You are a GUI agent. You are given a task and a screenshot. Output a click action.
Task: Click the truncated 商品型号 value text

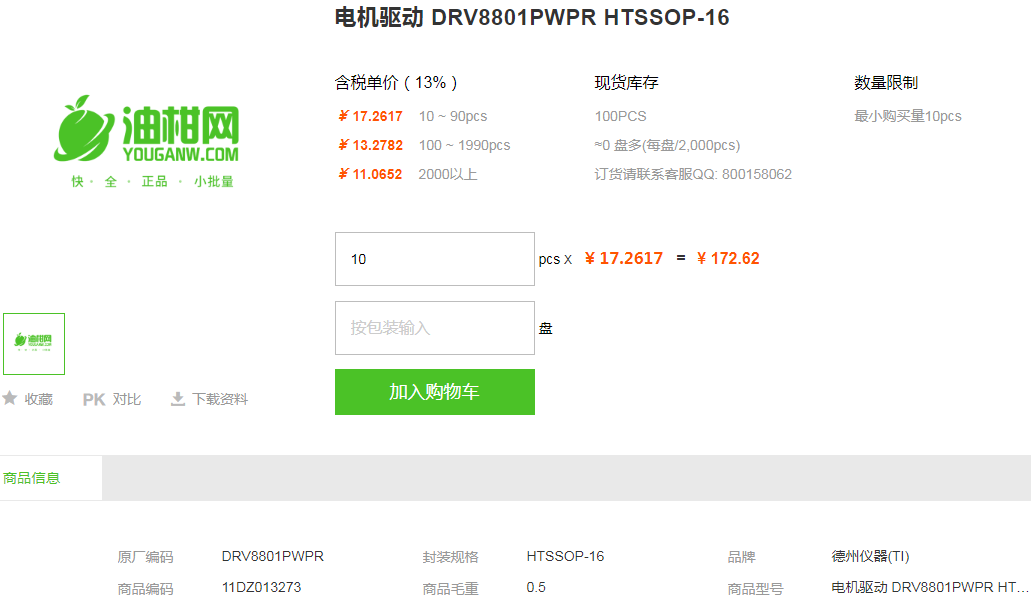coord(929,587)
